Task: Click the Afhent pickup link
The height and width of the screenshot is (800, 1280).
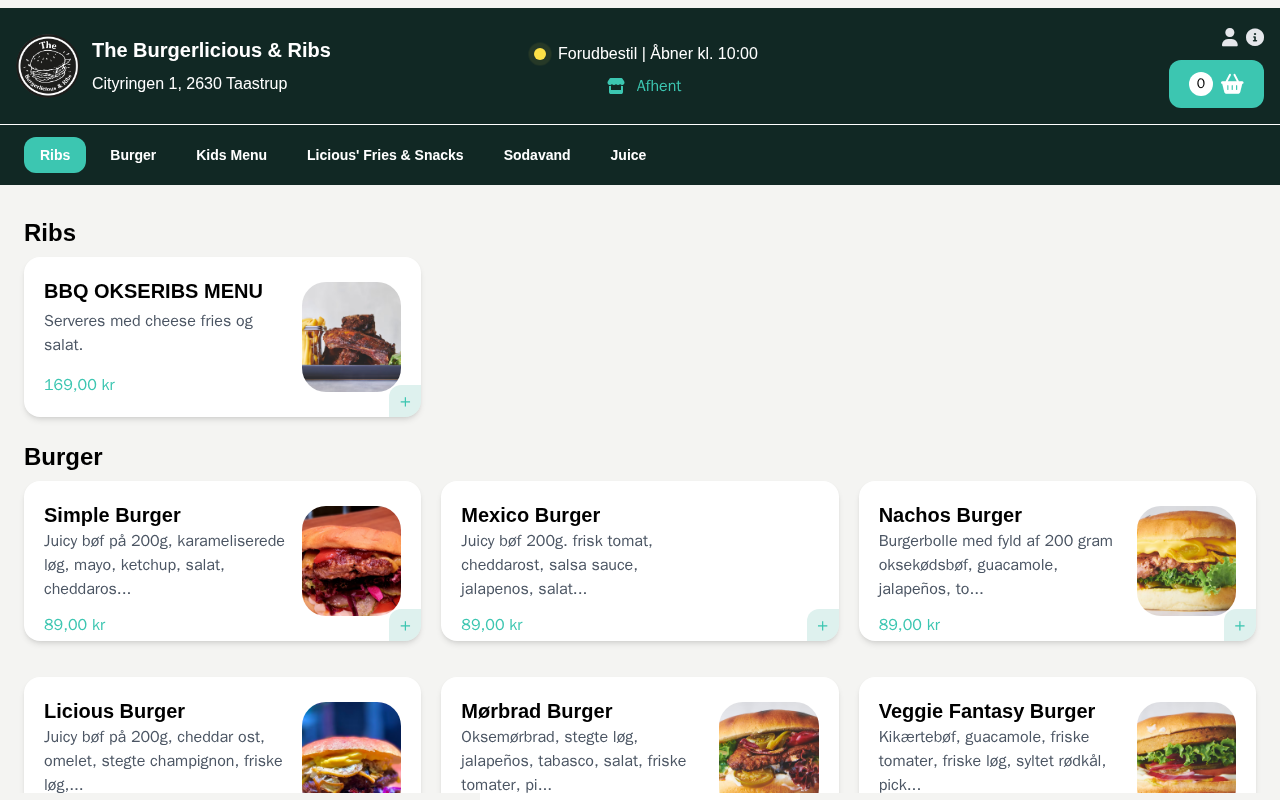Action: (658, 86)
